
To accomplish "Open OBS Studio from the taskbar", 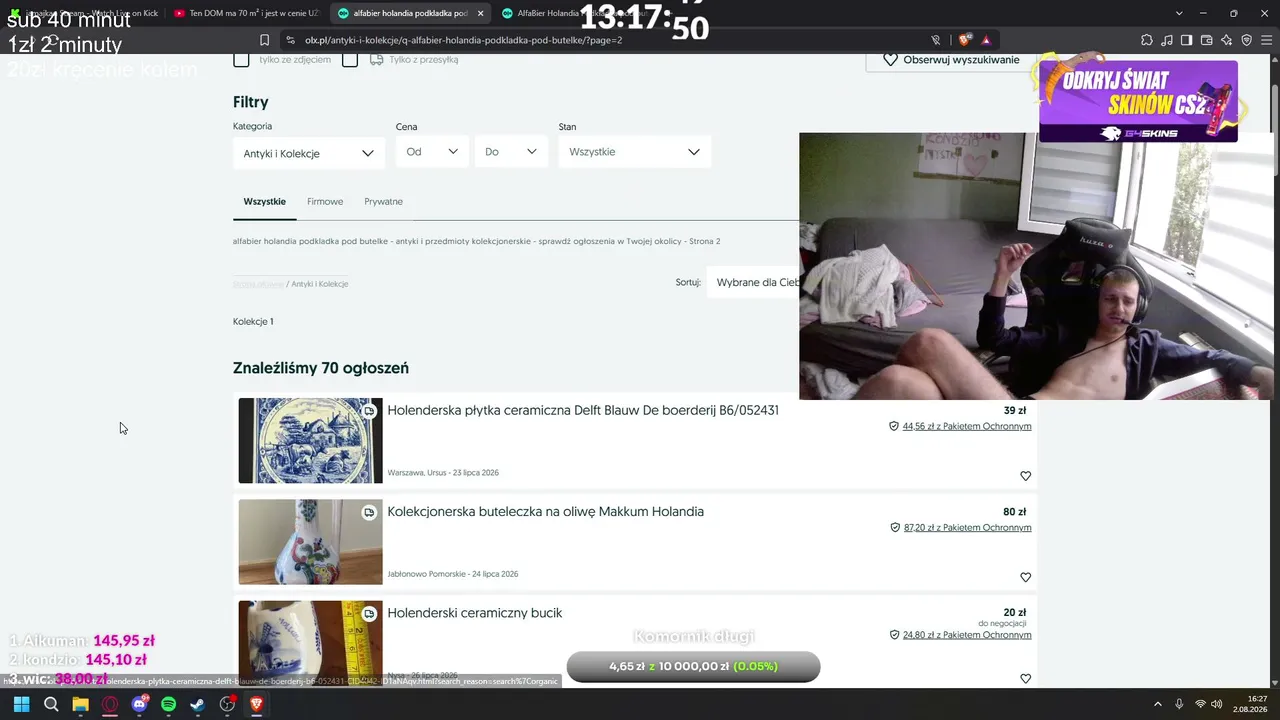I will click(x=227, y=704).
